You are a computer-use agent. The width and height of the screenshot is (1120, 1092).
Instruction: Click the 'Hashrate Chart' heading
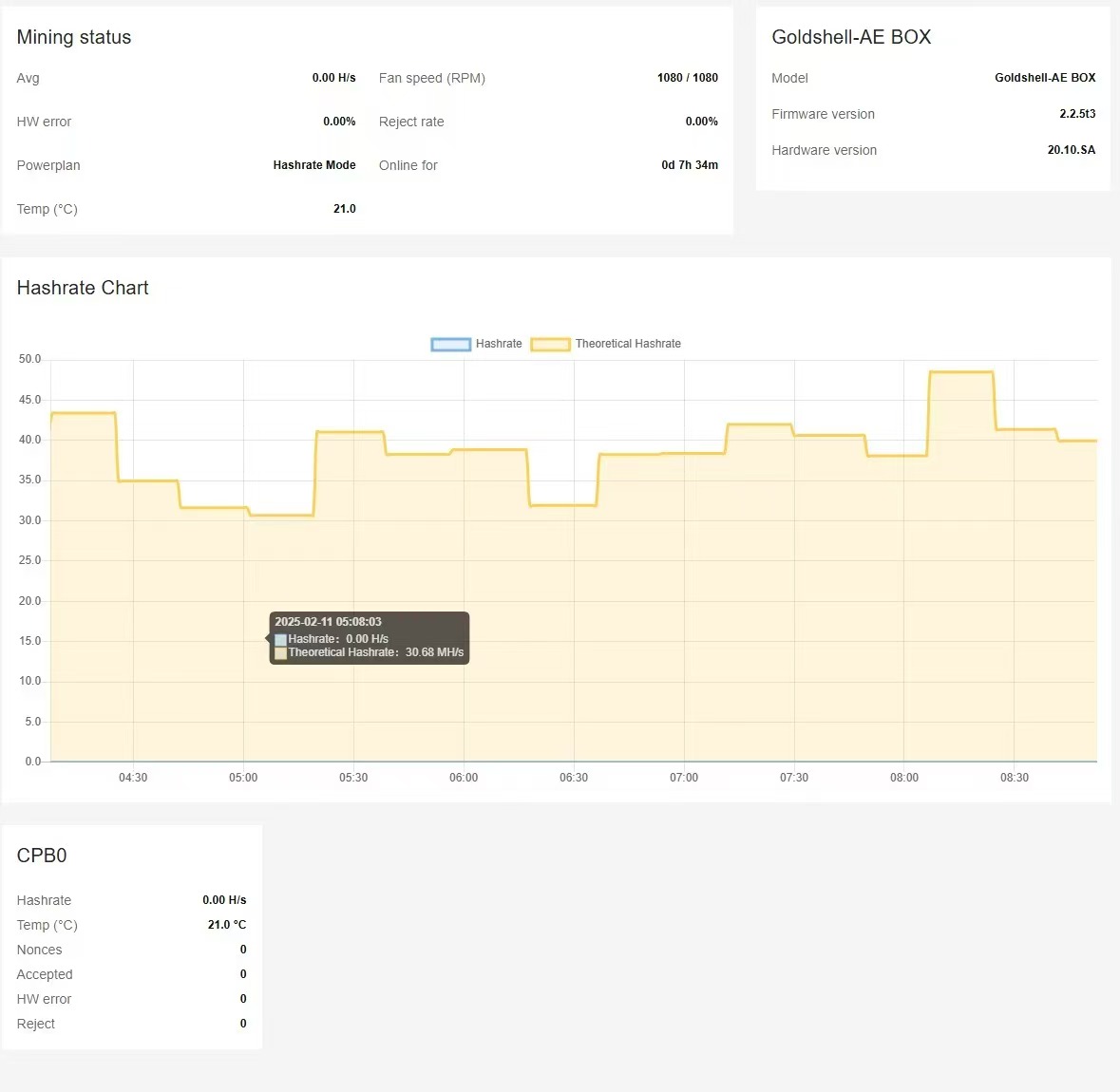(83, 288)
